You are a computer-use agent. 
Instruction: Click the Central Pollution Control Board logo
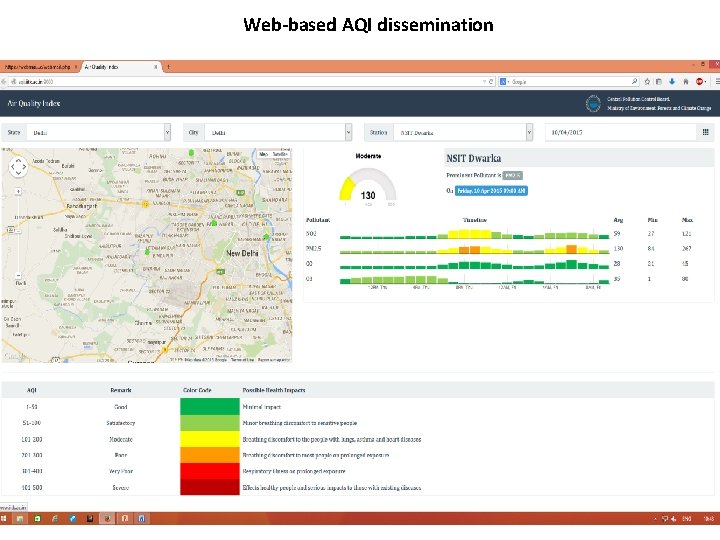point(593,103)
